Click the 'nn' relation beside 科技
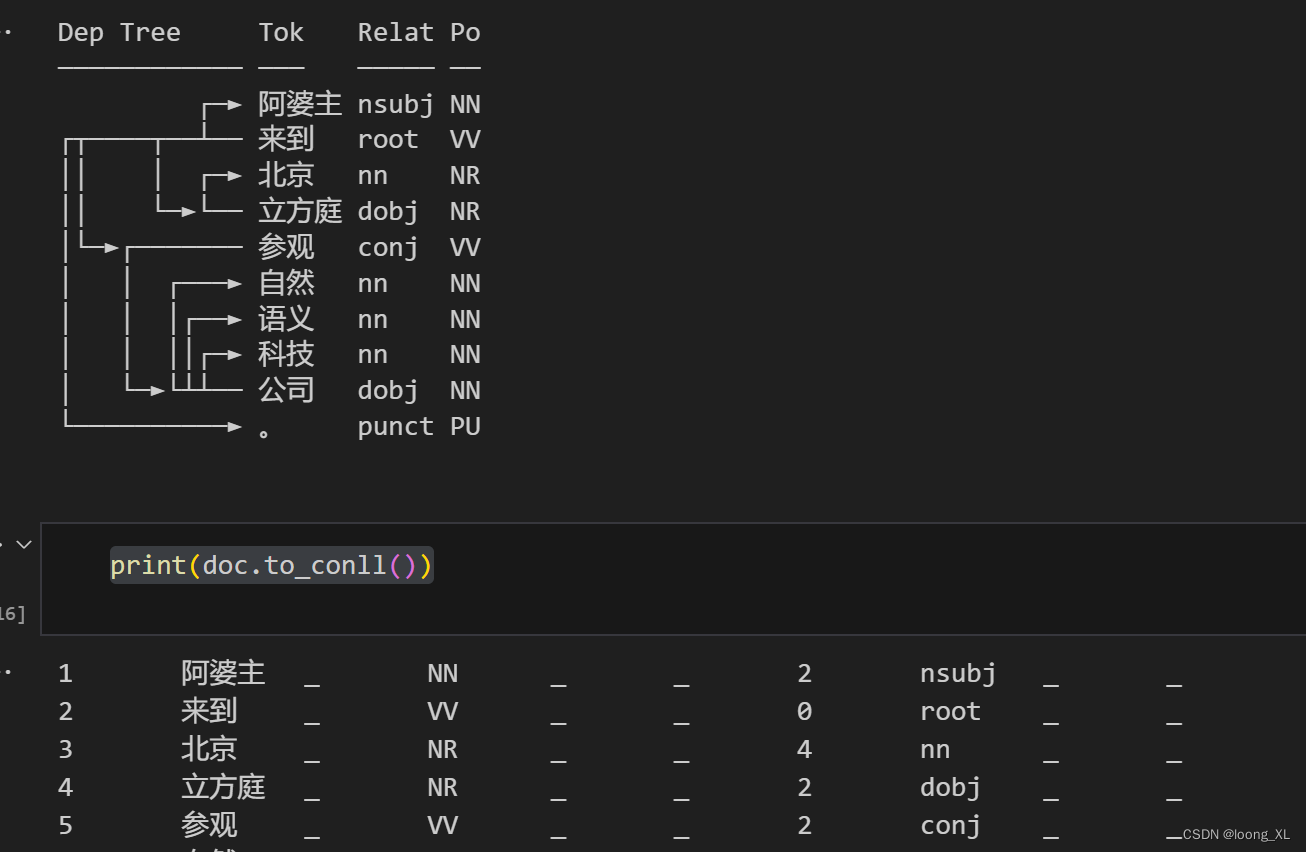This screenshot has height=852, width=1306. point(373,354)
